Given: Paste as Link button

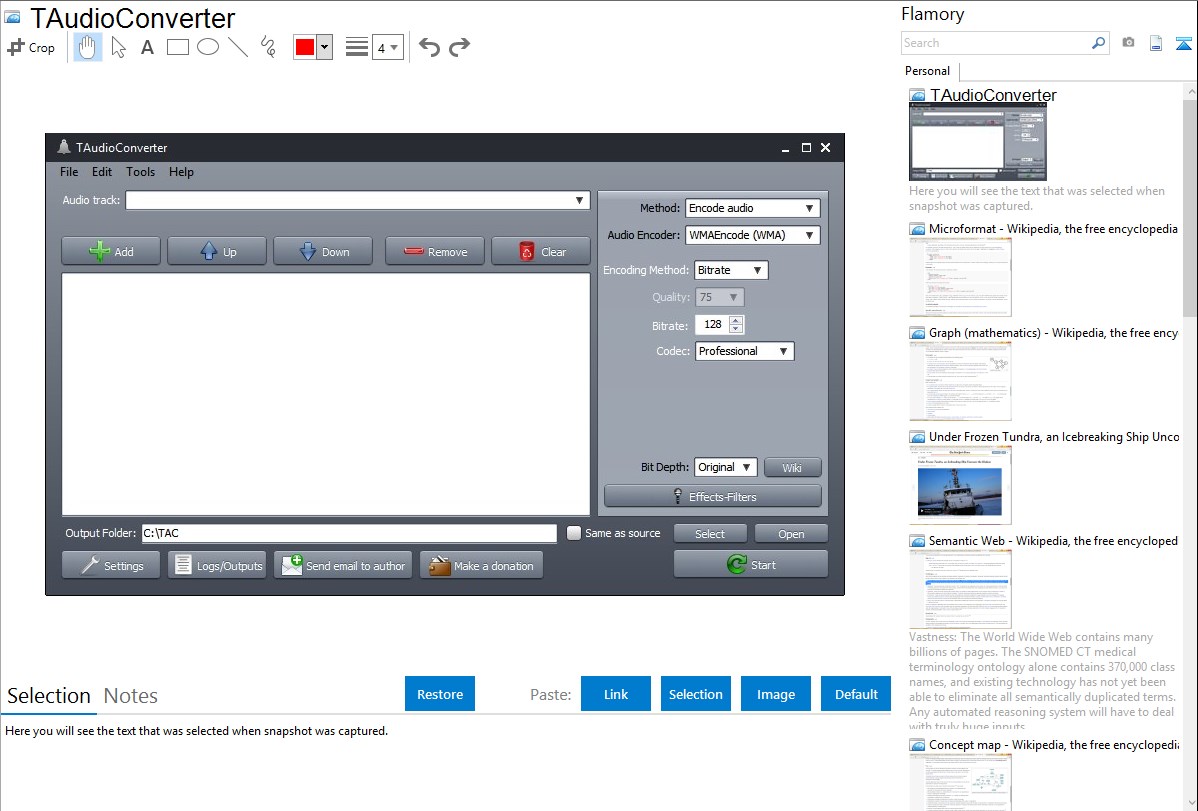Looking at the screenshot, I should (616, 694).
